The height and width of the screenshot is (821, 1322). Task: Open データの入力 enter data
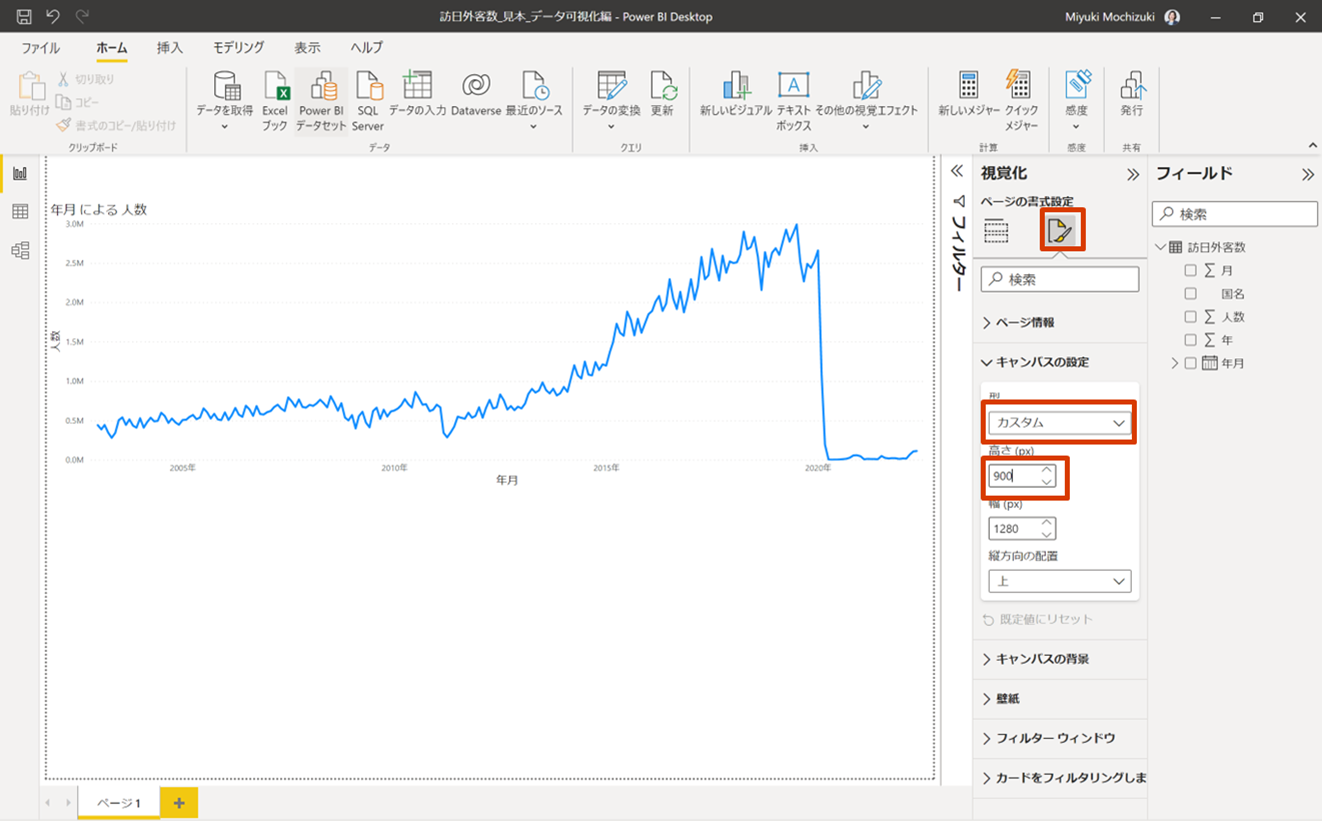pyautogui.click(x=417, y=95)
